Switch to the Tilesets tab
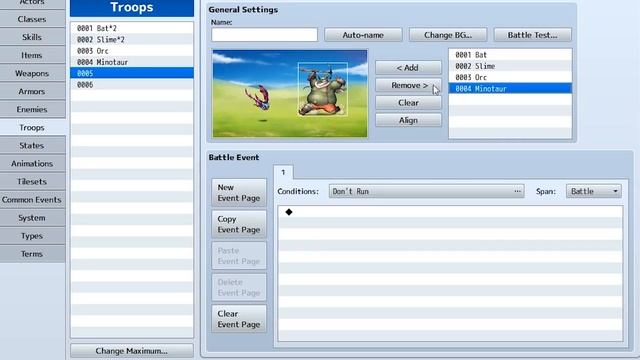 click(x=32, y=182)
